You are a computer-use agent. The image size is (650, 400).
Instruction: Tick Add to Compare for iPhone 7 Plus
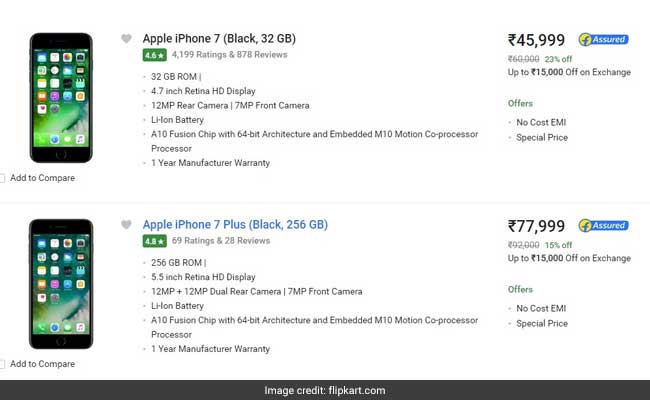(x=3, y=364)
